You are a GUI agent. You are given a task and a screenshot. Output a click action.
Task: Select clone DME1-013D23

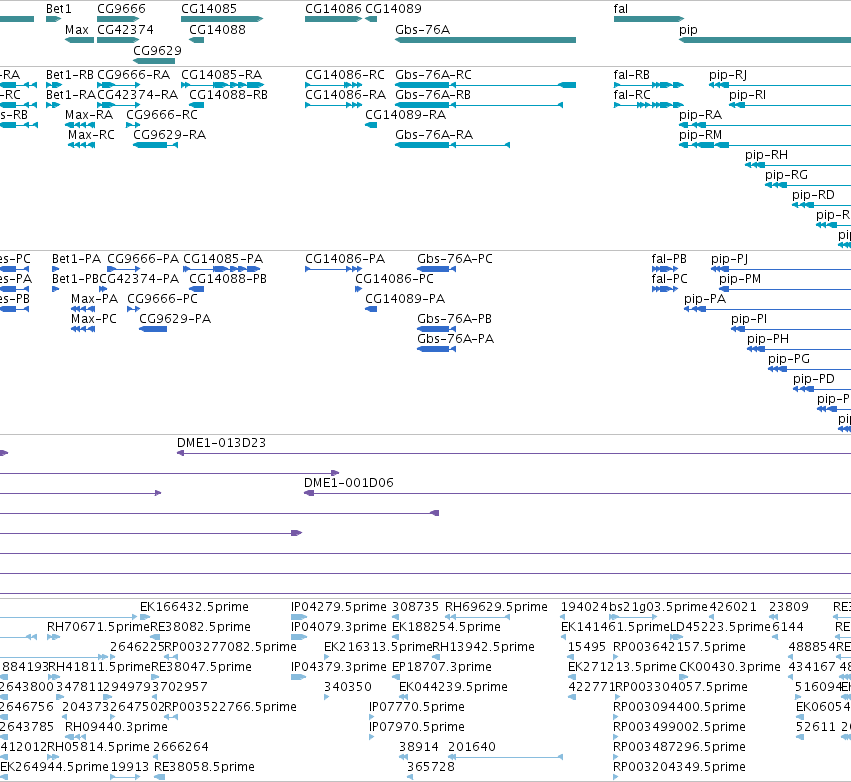(x=221, y=443)
